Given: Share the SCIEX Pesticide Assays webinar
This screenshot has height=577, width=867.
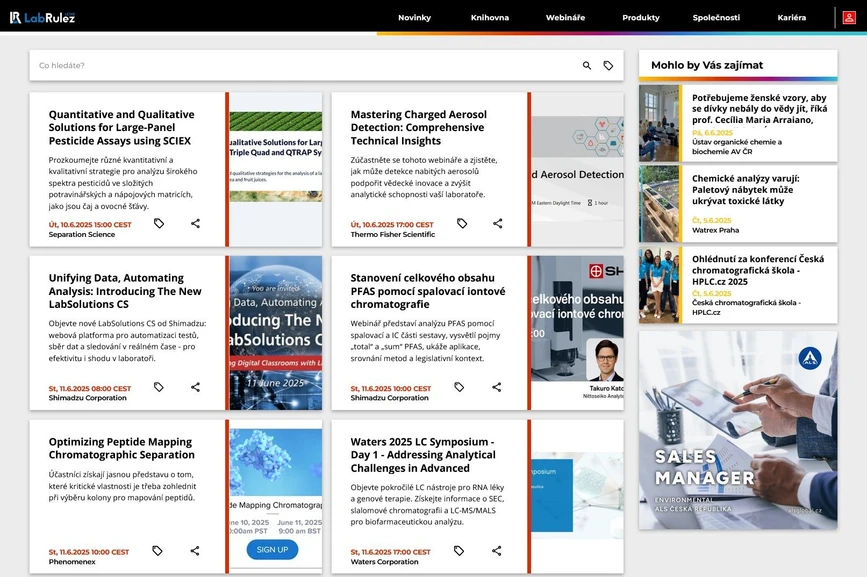Looking at the screenshot, I should point(195,223).
